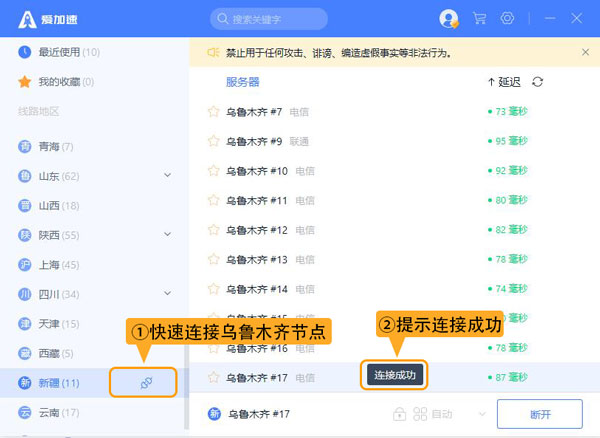Favorite 乌鲁木齐 #10 with its star
The image size is (600, 438).
click(214, 170)
